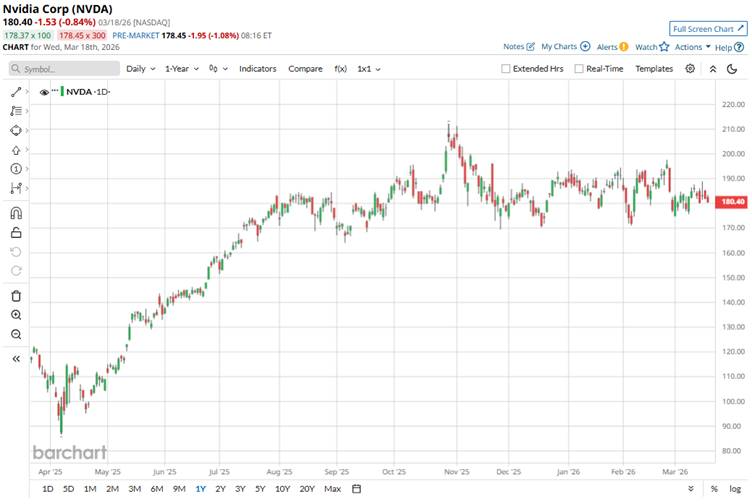Expand the shapes tool submenu arrow
The image size is (752, 504).
[27, 130]
